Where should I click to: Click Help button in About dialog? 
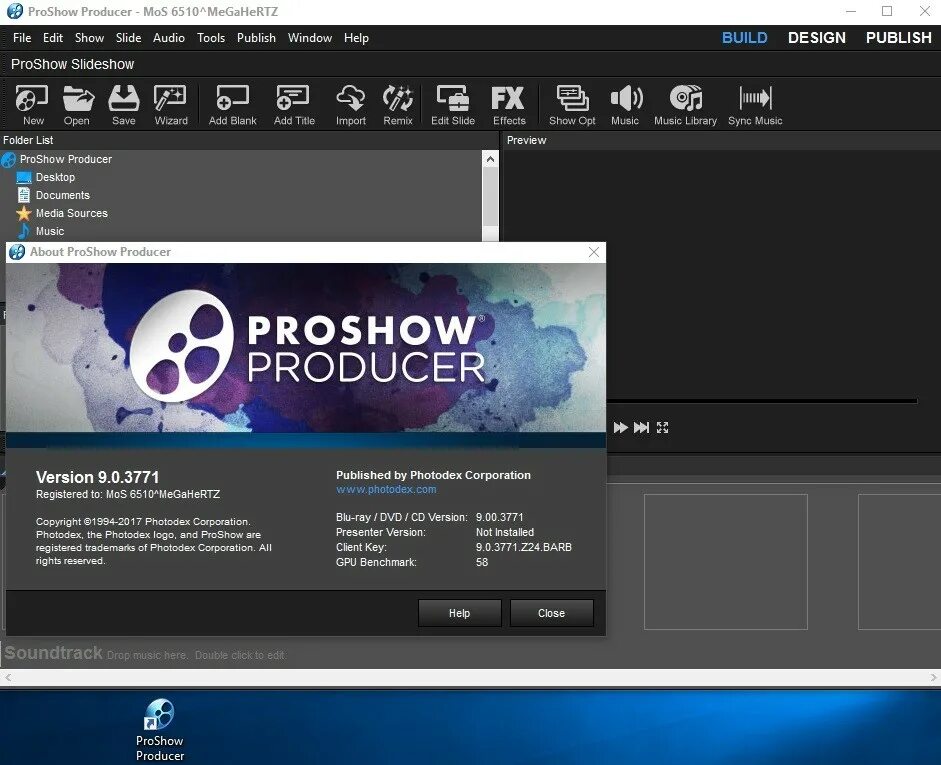pos(460,613)
